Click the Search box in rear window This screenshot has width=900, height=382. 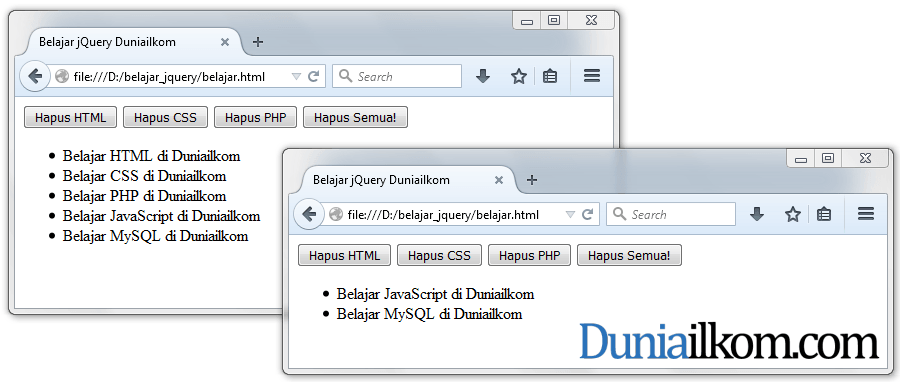(397, 76)
